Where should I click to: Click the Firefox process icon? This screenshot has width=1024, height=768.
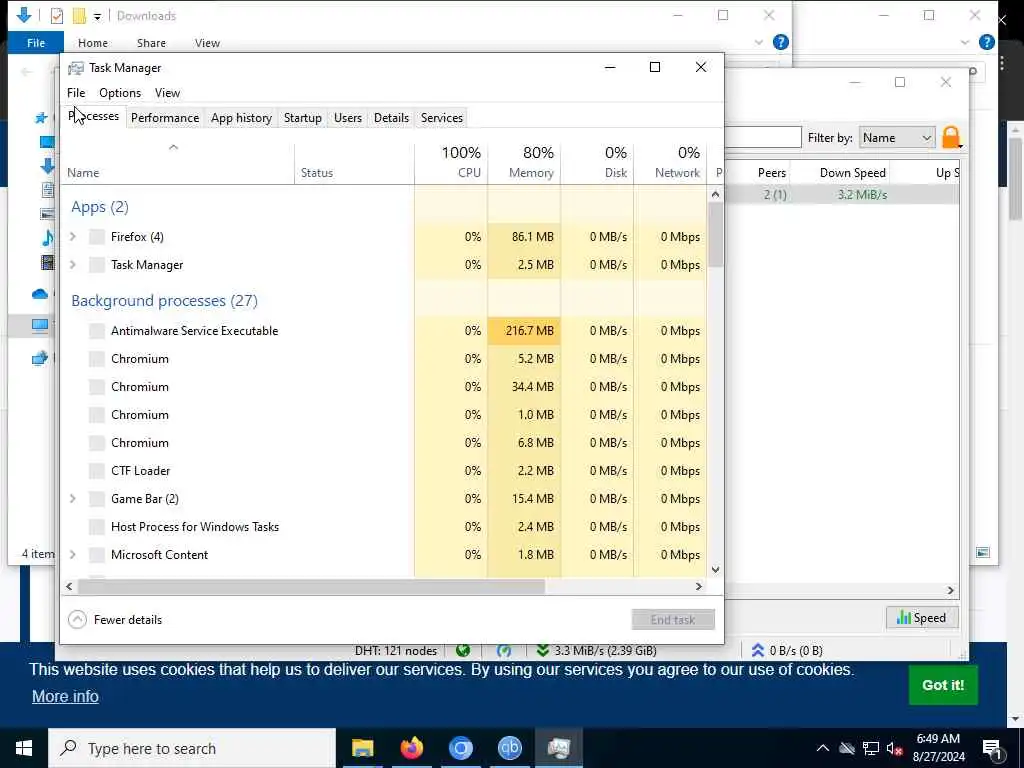[x=97, y=236]
